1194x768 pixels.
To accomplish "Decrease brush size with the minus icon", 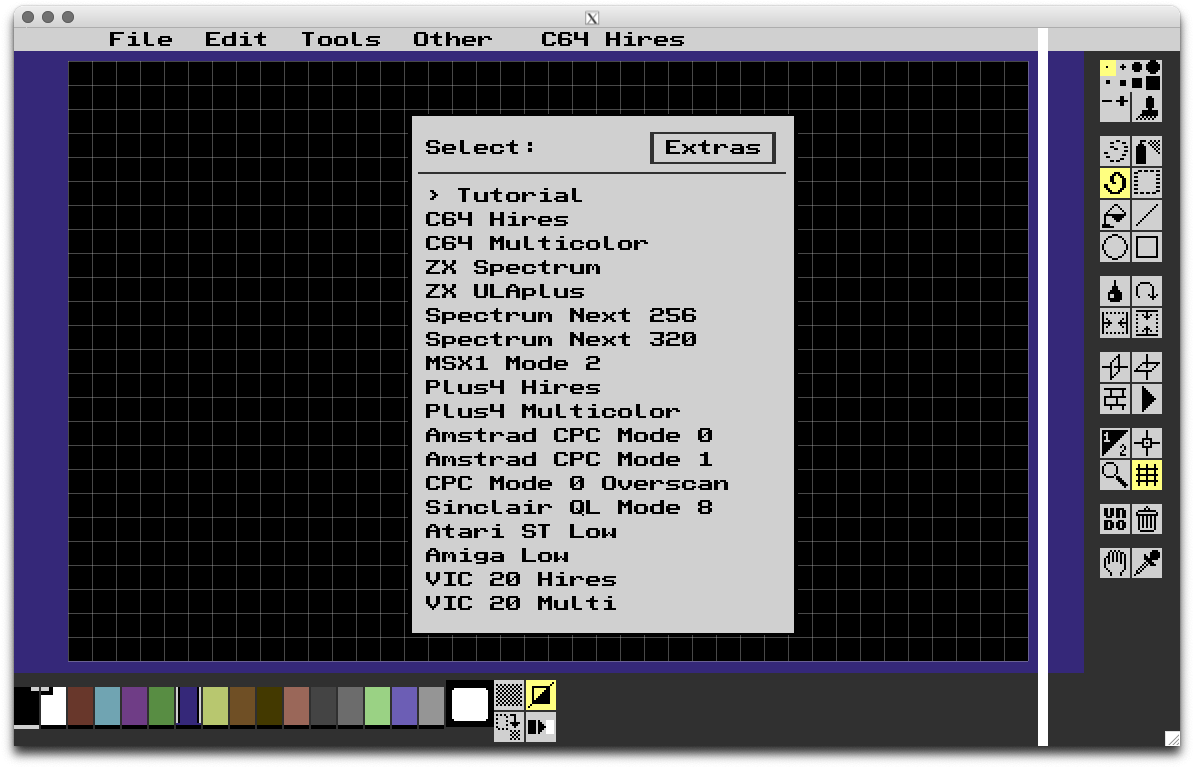I will point(1106,101).
